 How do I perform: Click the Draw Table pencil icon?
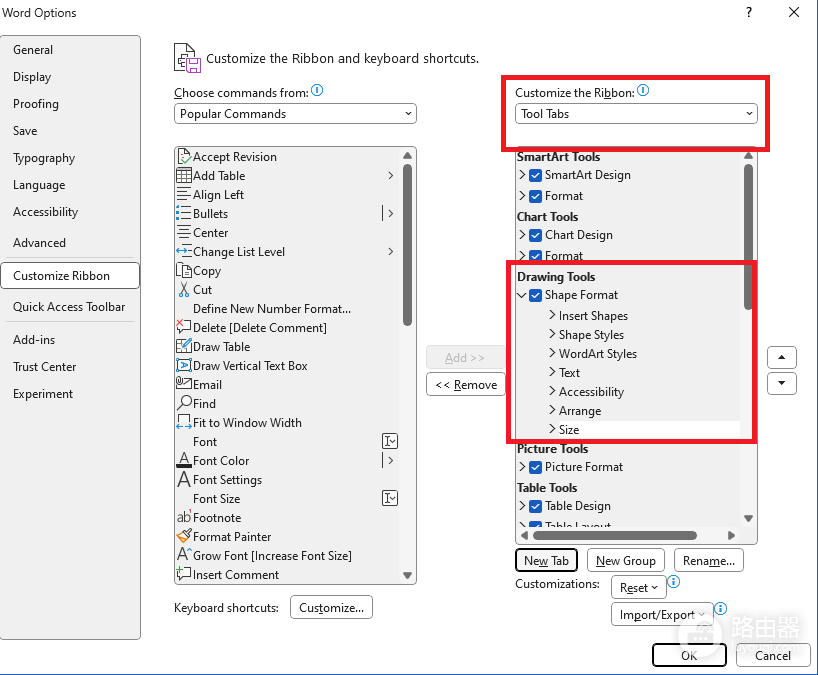tap(184, 346)
